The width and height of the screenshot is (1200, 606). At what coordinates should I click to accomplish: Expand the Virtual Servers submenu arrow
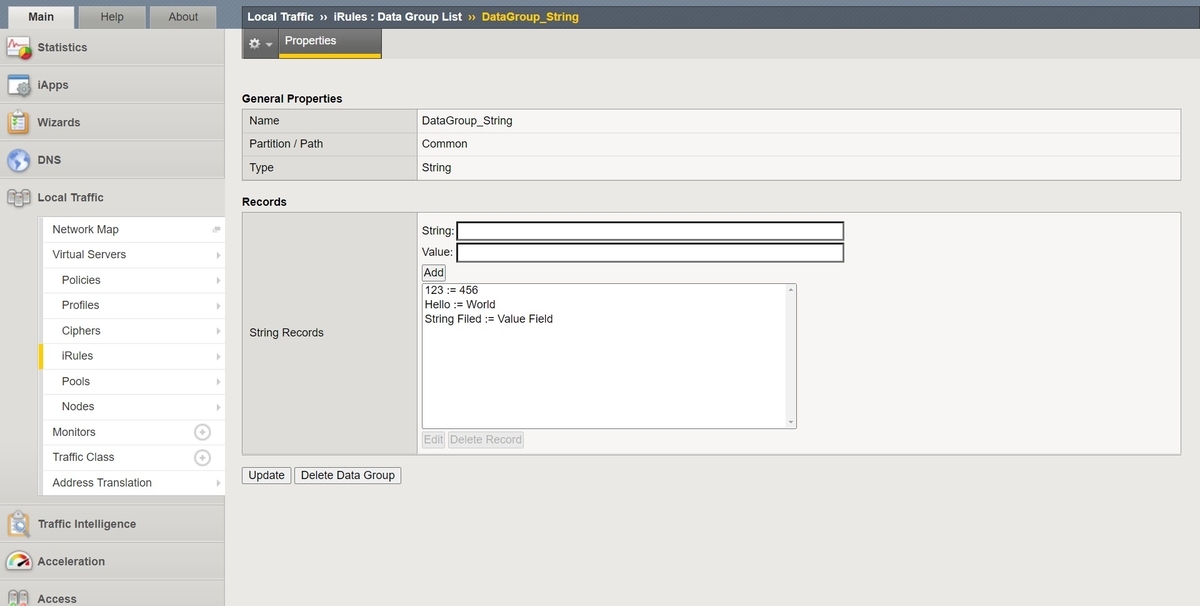pos(218,255)
